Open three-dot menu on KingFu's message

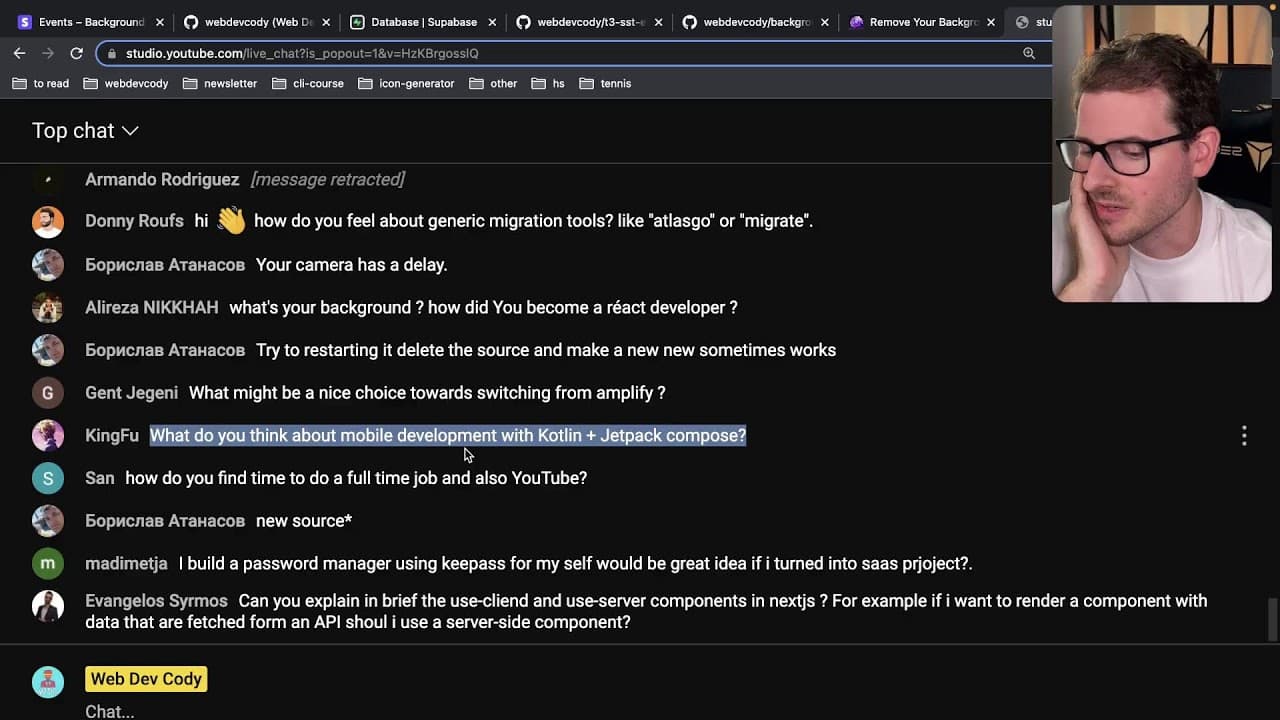pyautogui.click(x=1244, y=435)
